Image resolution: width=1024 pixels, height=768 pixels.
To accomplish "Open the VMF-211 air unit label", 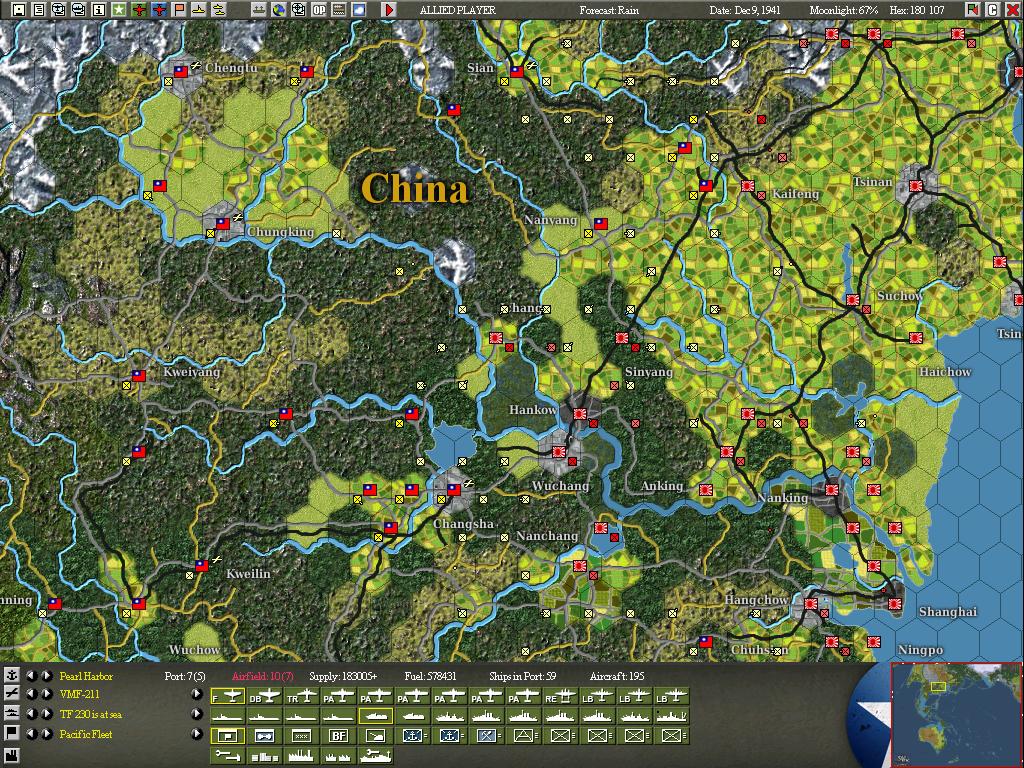I will click(79, 695).
